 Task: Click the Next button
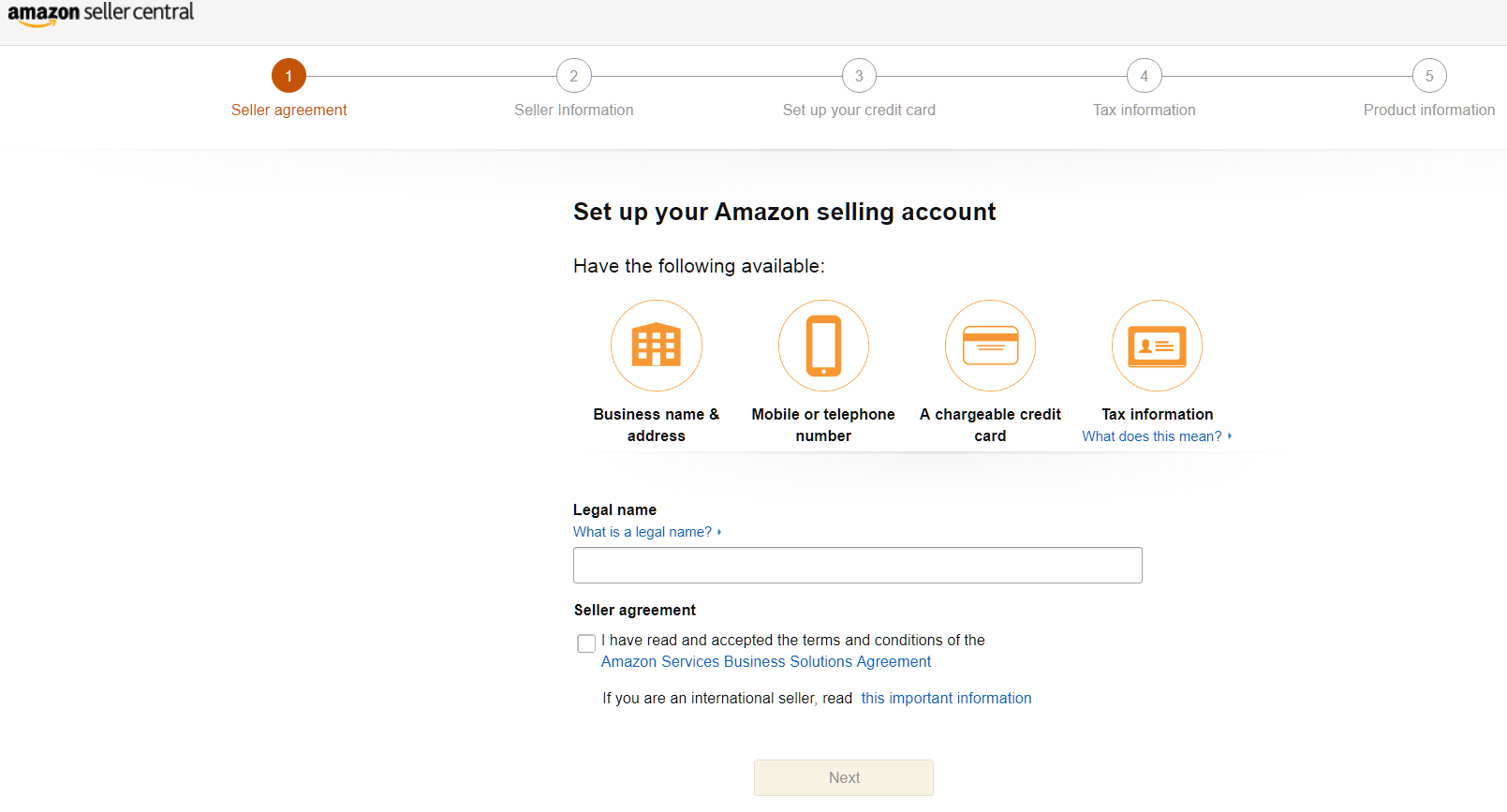point(843,777)
